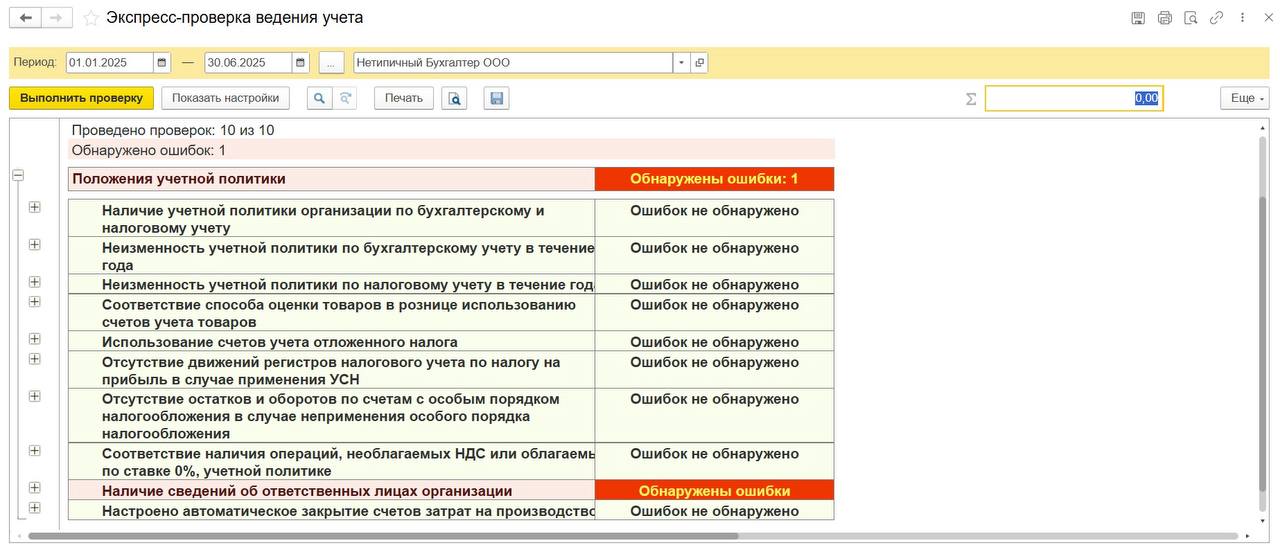The image size is (1280, 552).
Task: Click the Выполнить проверку button
Action: coord(81,98)
